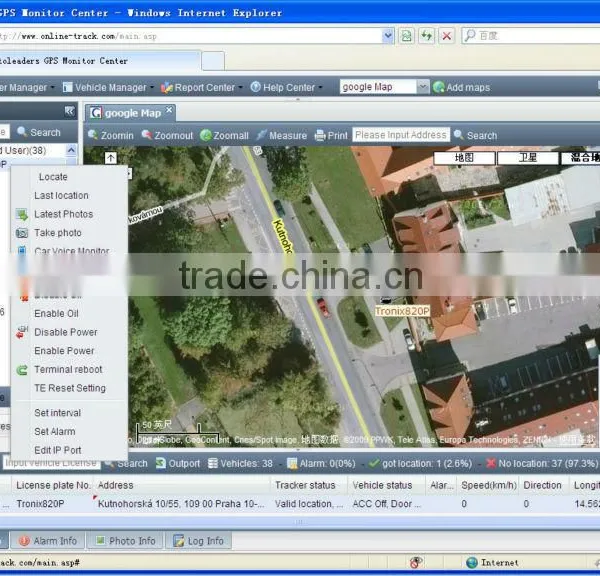This screenshot has width=600, height=576.
Task: Switch map to 地图 view
Action: [x=464, y=158]
